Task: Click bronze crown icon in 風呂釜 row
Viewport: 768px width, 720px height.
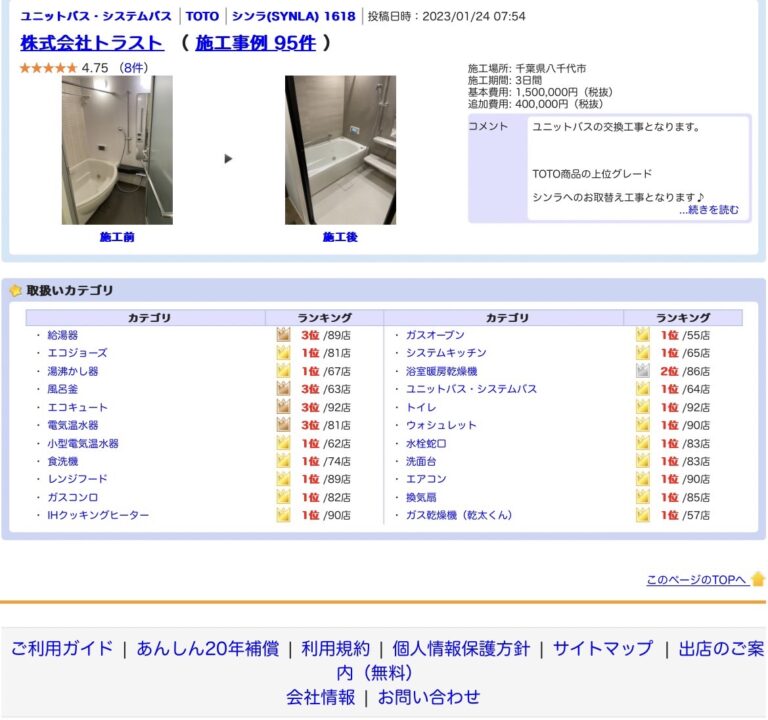Action: coord(284,388)
